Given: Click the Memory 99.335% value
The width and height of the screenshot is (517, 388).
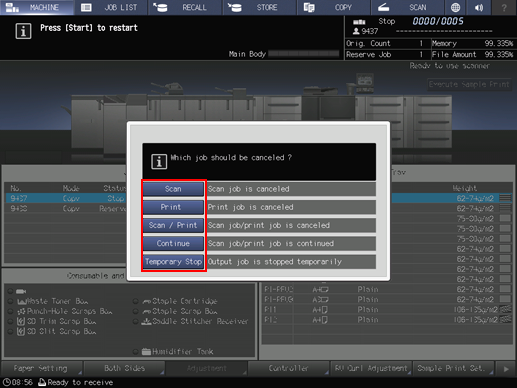Looking at the screenshot, I should coord(499,44).
